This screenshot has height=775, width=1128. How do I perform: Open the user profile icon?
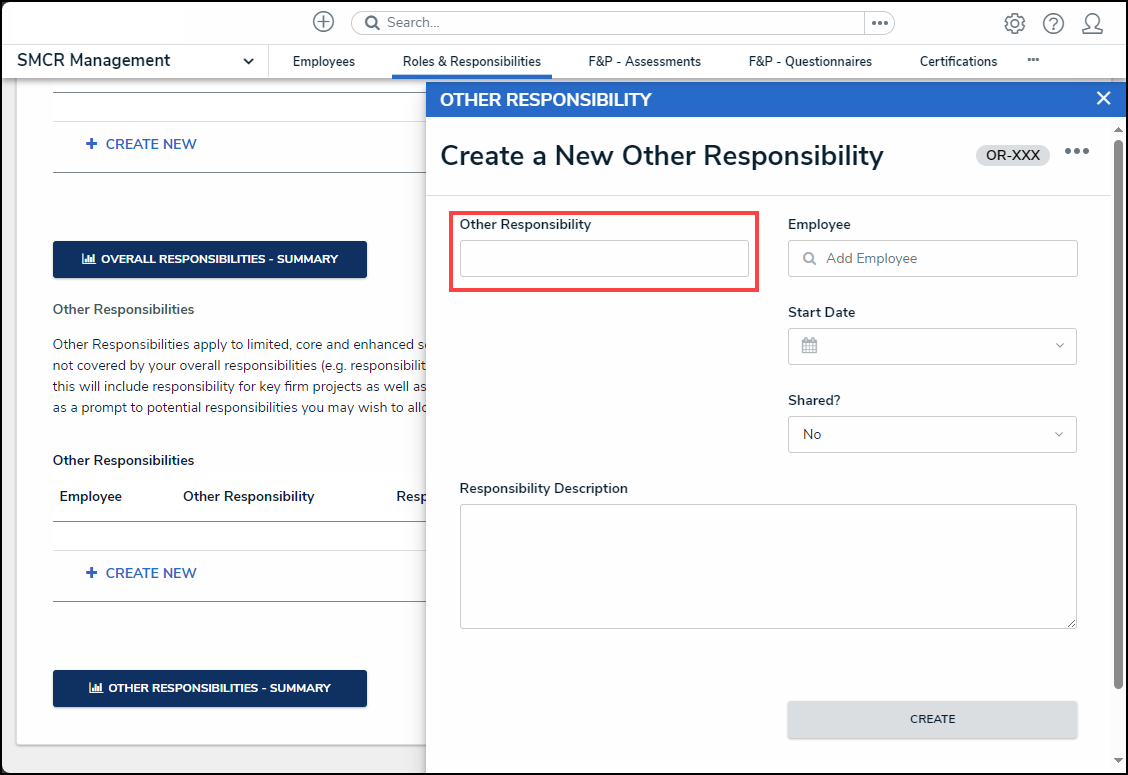1092,23
